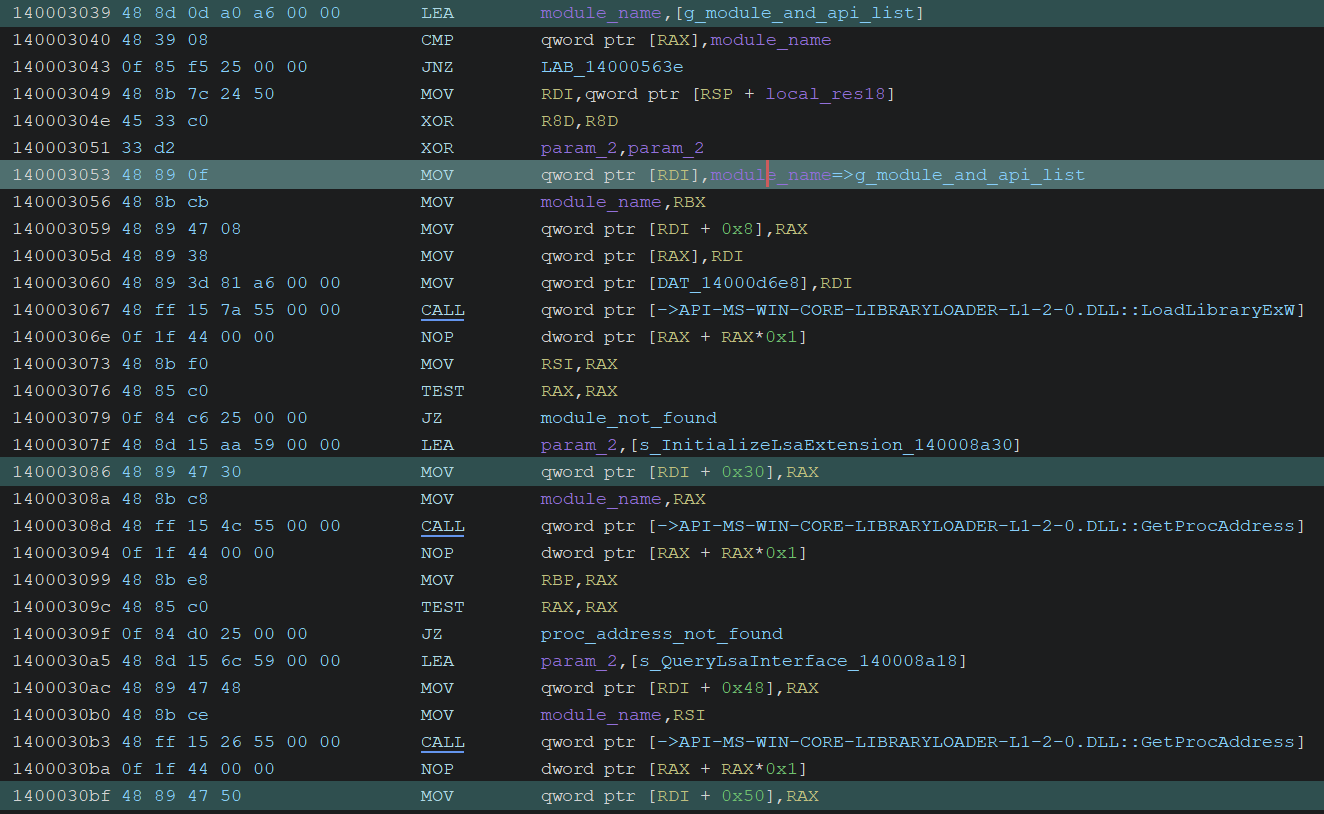This screenshot has height=814, width=1324.
Task: Select the RSI,RAX operands at 140003073
Action: coord(580,364)
